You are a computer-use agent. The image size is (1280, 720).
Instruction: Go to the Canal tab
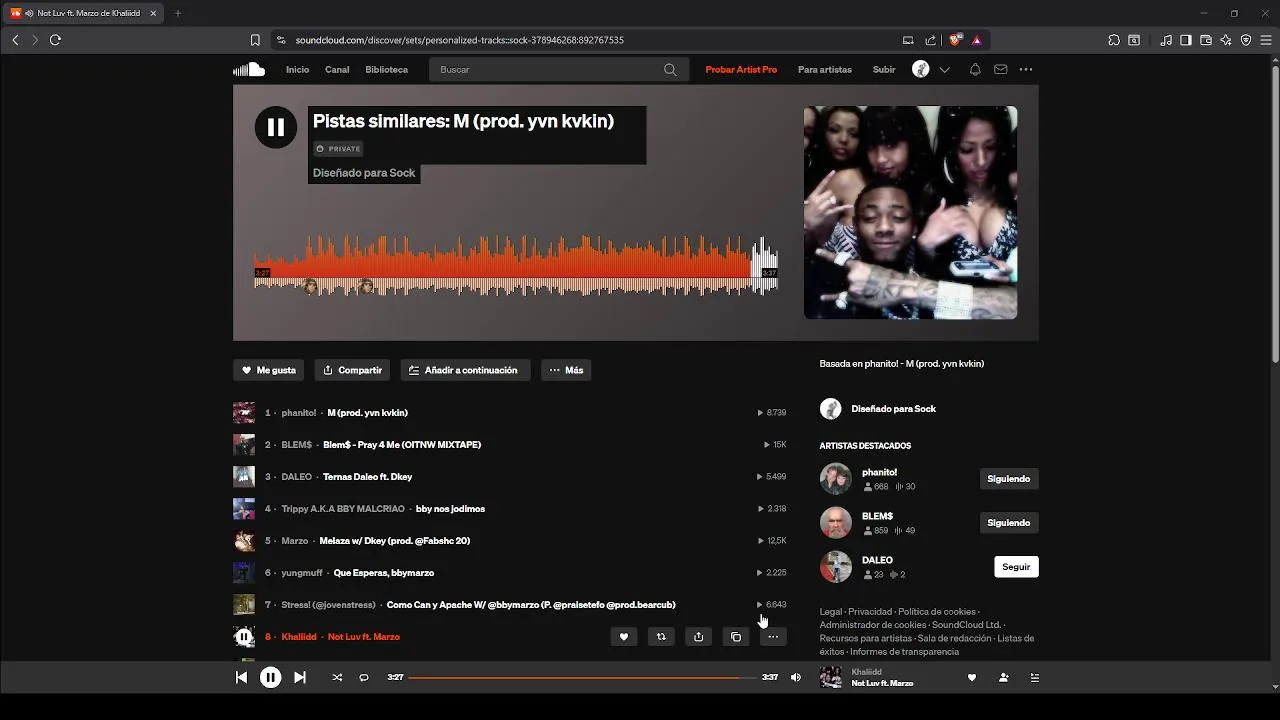coord(337,70)
